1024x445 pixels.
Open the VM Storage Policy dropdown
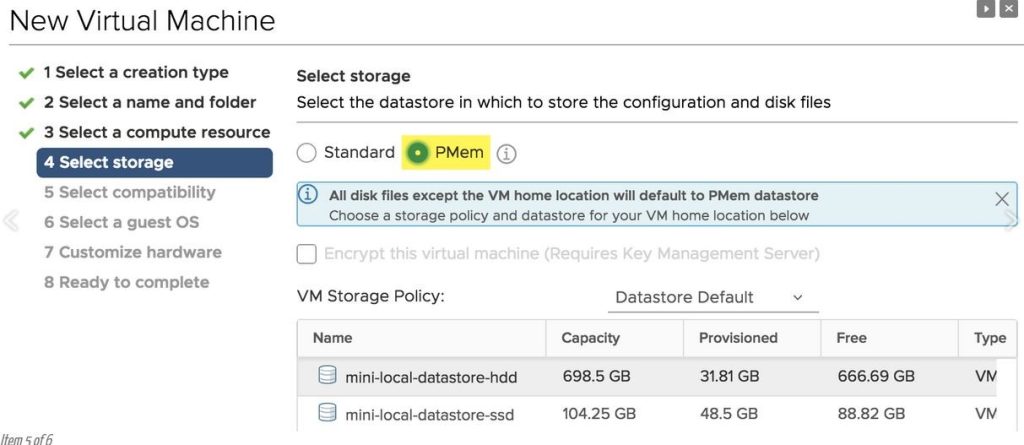[x=712, y=297]
